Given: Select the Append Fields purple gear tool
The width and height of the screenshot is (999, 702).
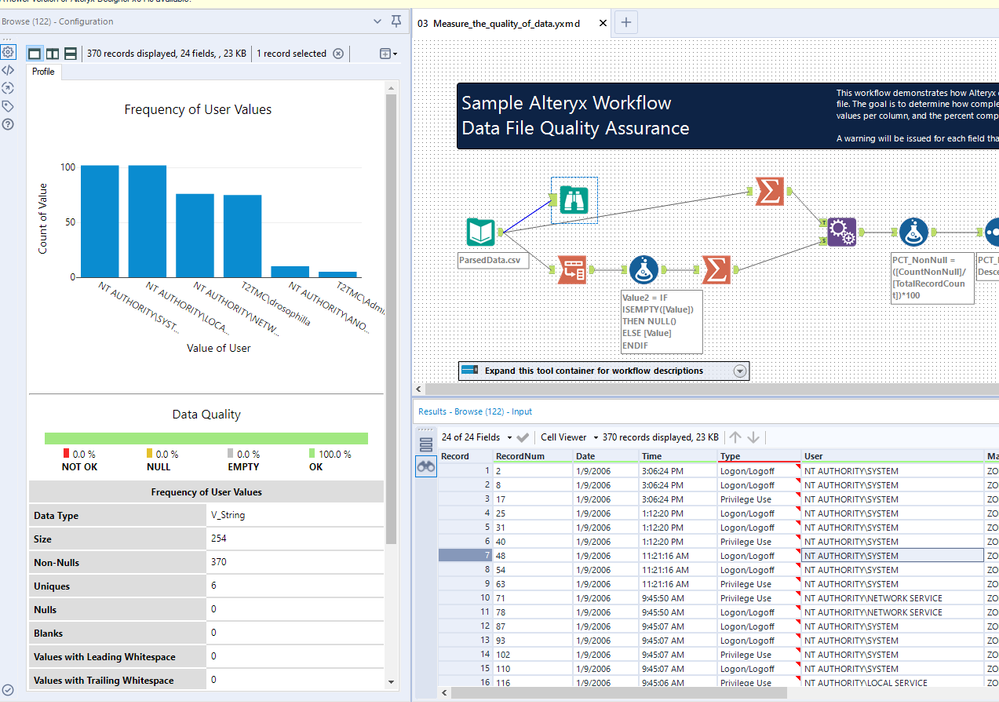Looking at the screenshot, I should click(841, 232).
